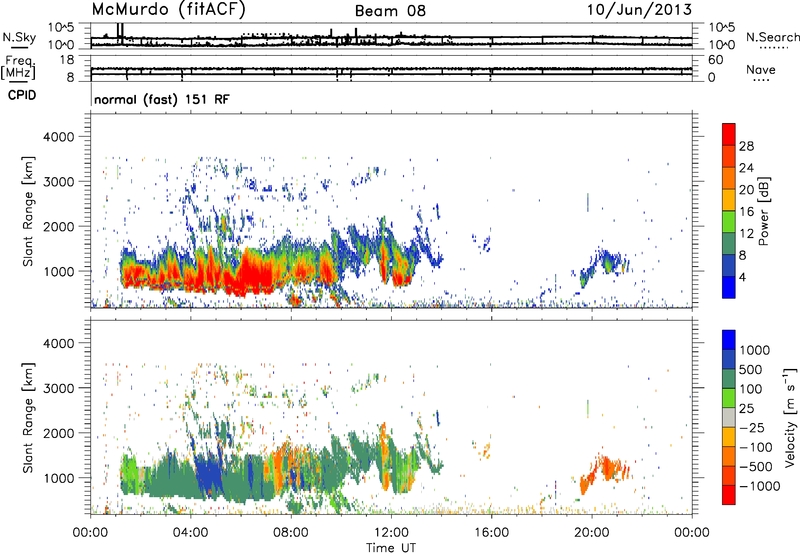Click the '12' value on the Power scale
Viewport: 800px width, 554px height.
tap(746, 234)
